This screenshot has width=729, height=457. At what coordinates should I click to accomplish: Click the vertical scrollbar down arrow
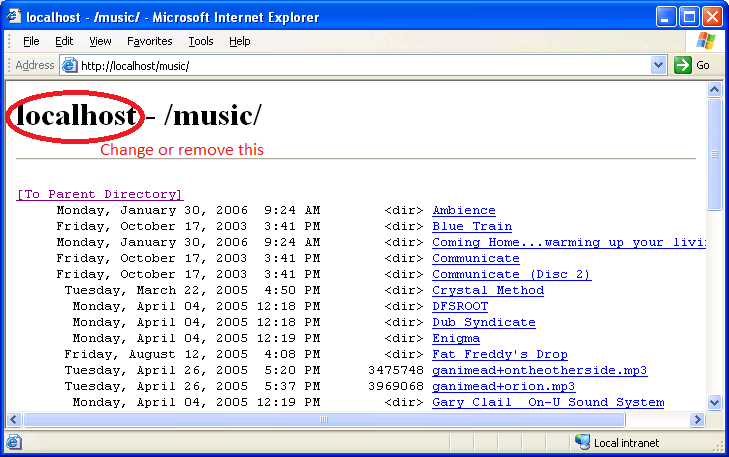pyautogui.click(x=715, y=402)
